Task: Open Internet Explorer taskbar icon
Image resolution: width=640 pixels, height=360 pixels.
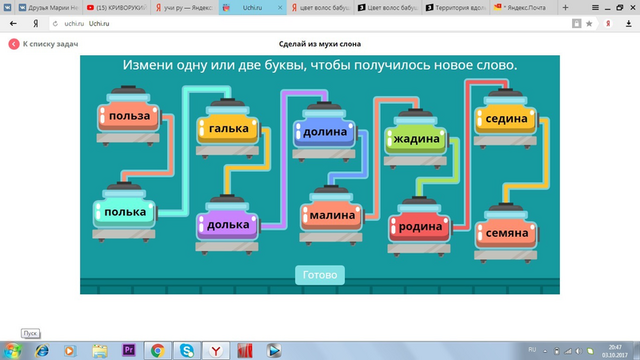Action: pyautogui.click(x=42, y=350)
